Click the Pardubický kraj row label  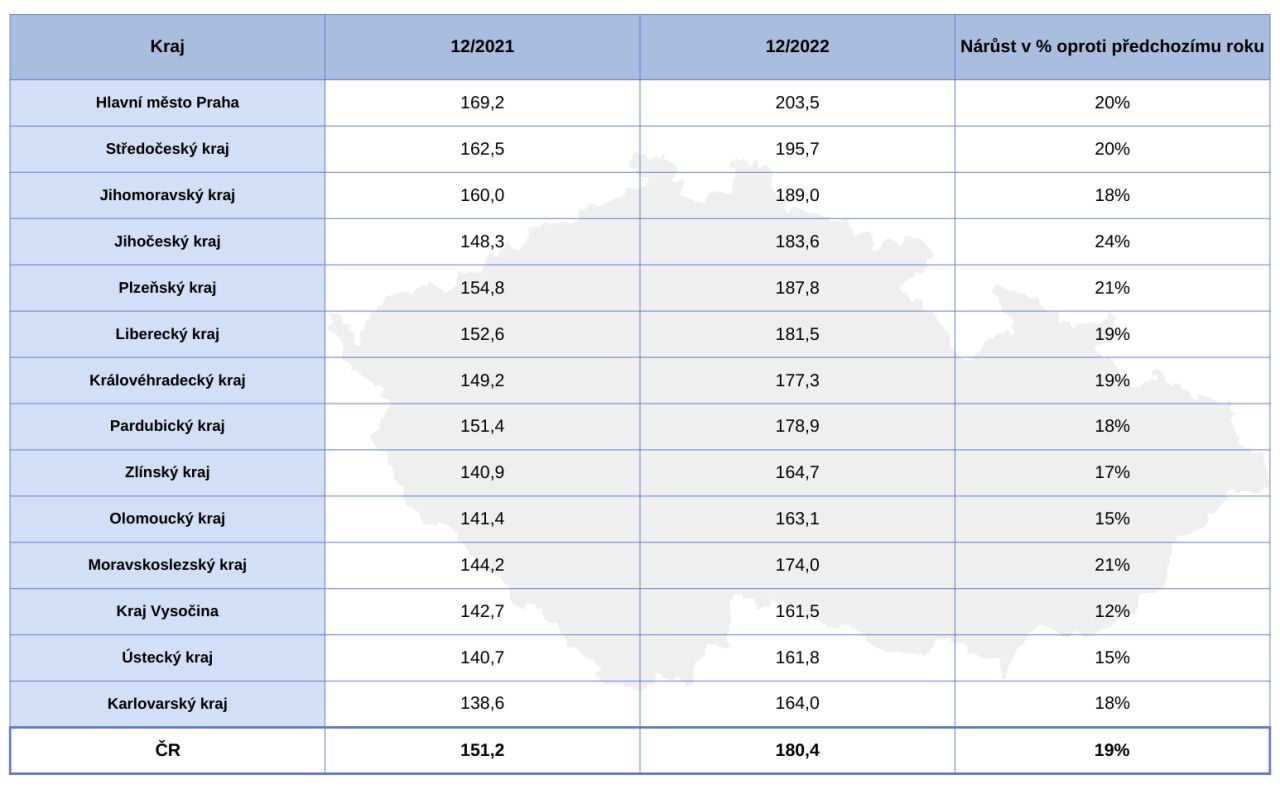click(x=167, y=426)
